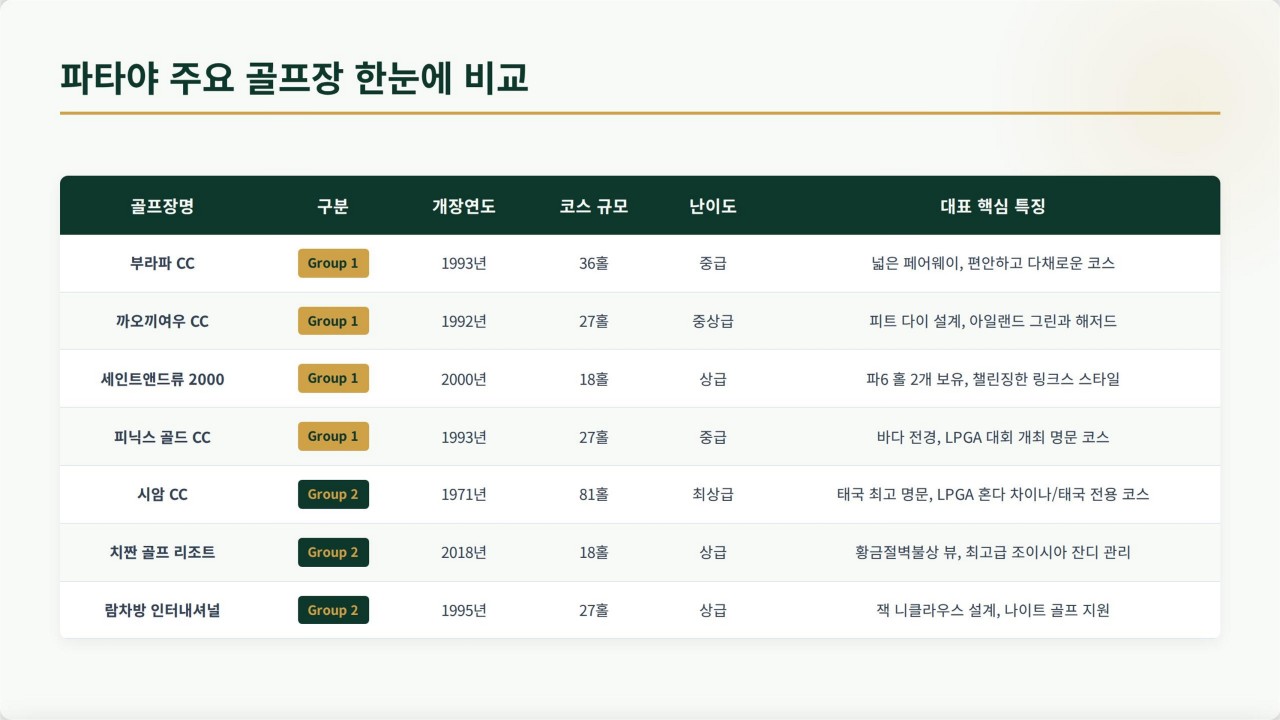1280x720 pixels.
Task: Click 27홀 in the 람차방 인터내셔널 row
Action: (594, 610)
